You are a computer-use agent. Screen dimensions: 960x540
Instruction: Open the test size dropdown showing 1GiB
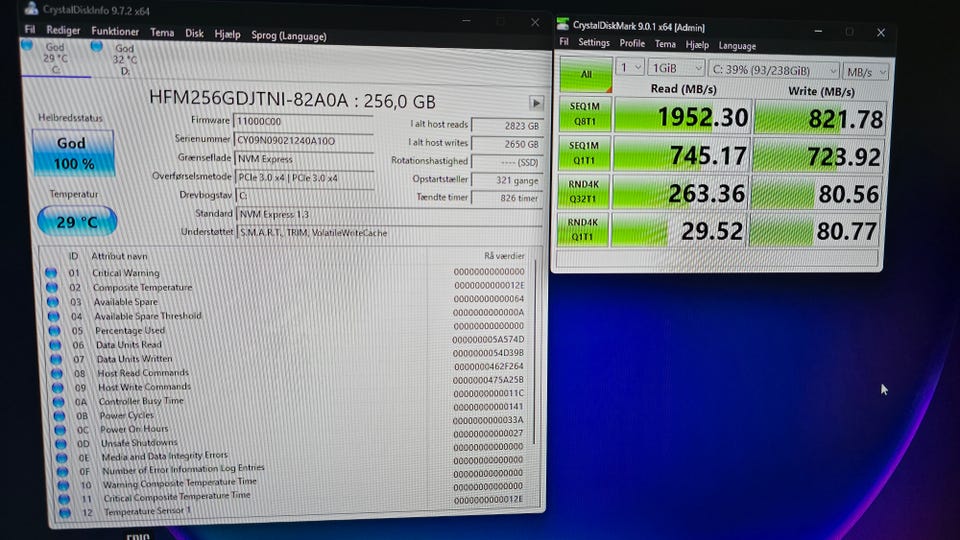pyautogui.click(x=676, y=68)
